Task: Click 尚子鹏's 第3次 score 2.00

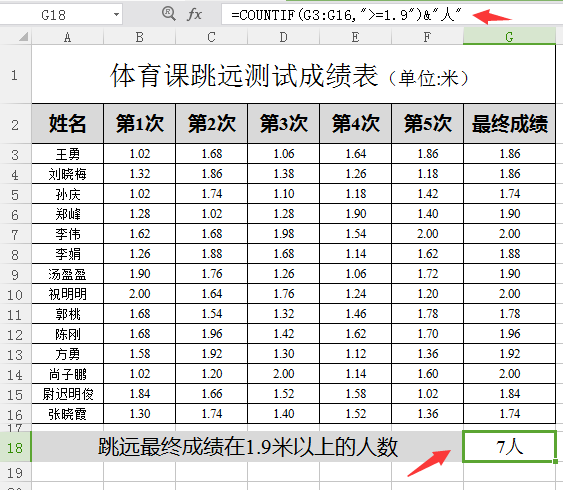Action: [284, 374]
